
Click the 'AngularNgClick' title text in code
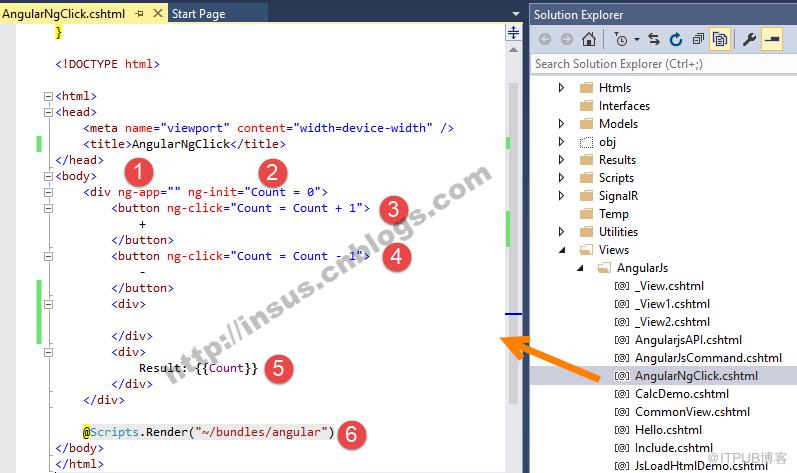coord(181,144)
